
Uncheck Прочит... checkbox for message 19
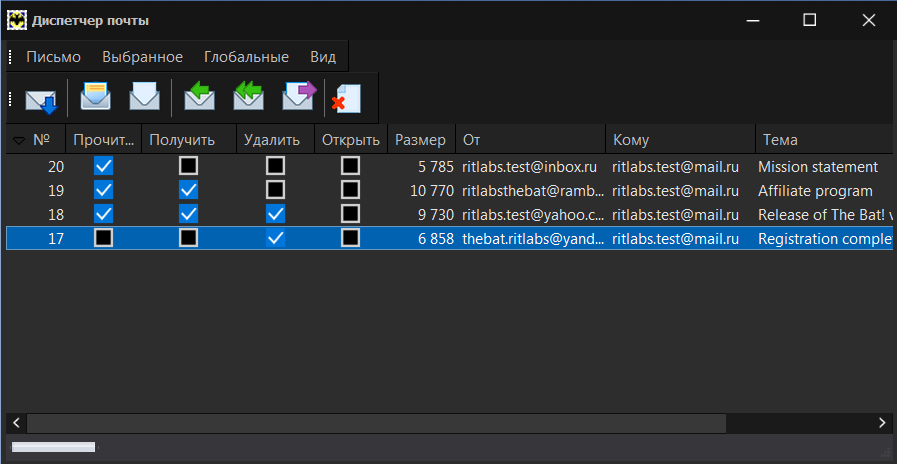pyautogui.click(x=104, y=190)
